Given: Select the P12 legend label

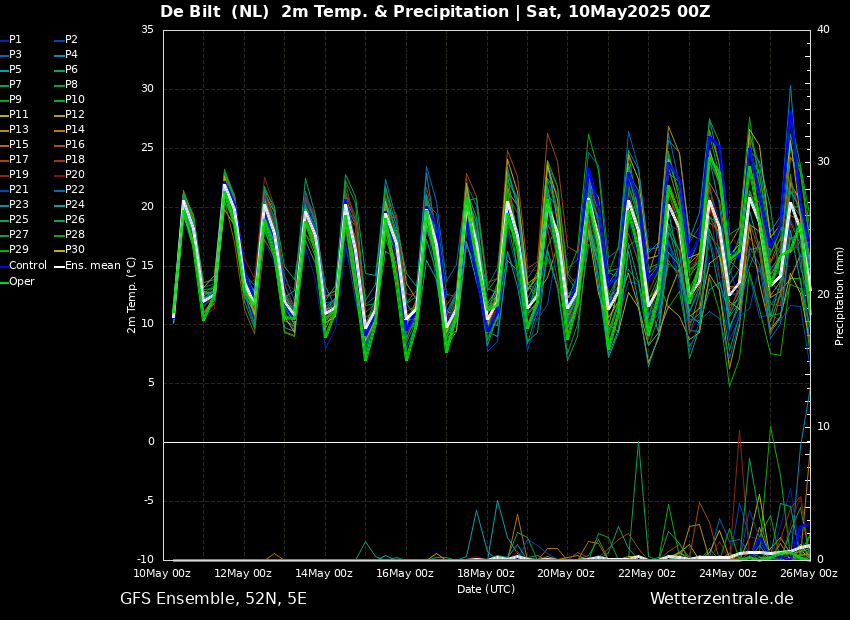Looking at the screenshot, I should [x=69, y=114].
